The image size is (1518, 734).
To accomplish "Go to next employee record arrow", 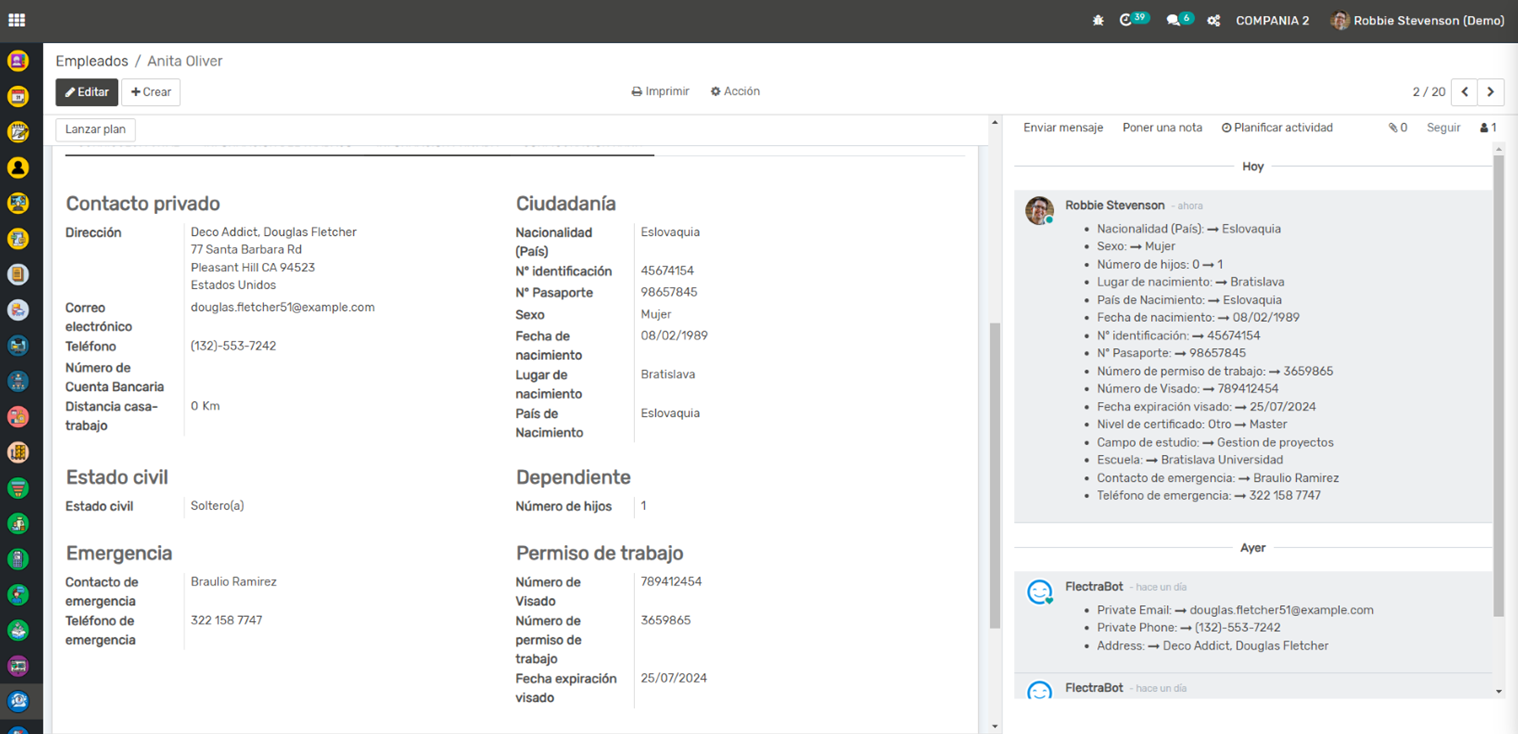I will point(1491,92).
